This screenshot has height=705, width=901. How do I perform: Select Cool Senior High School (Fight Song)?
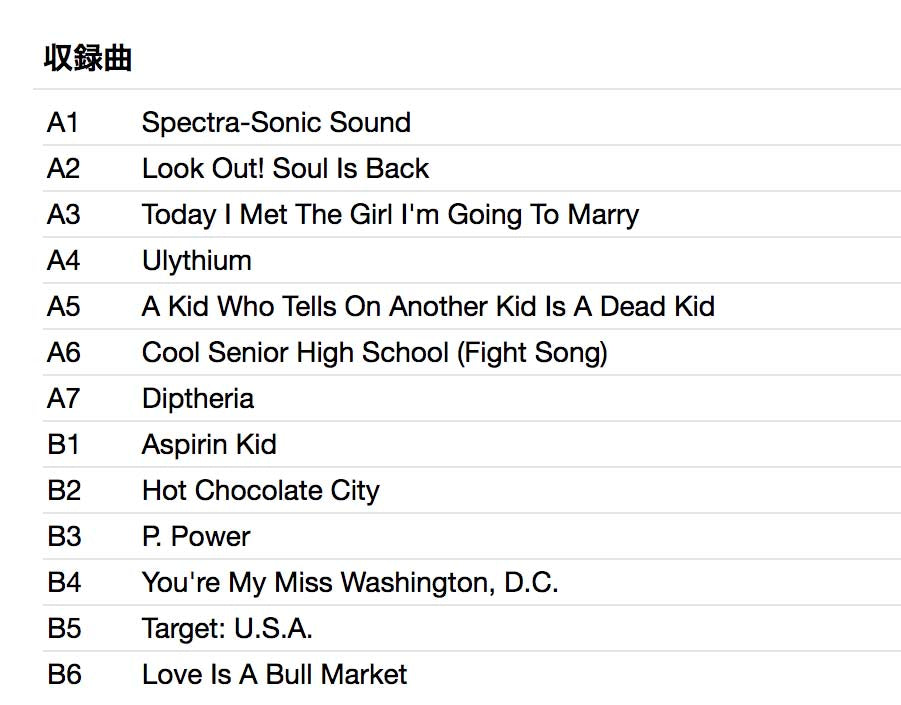click(x=374, y=352)
